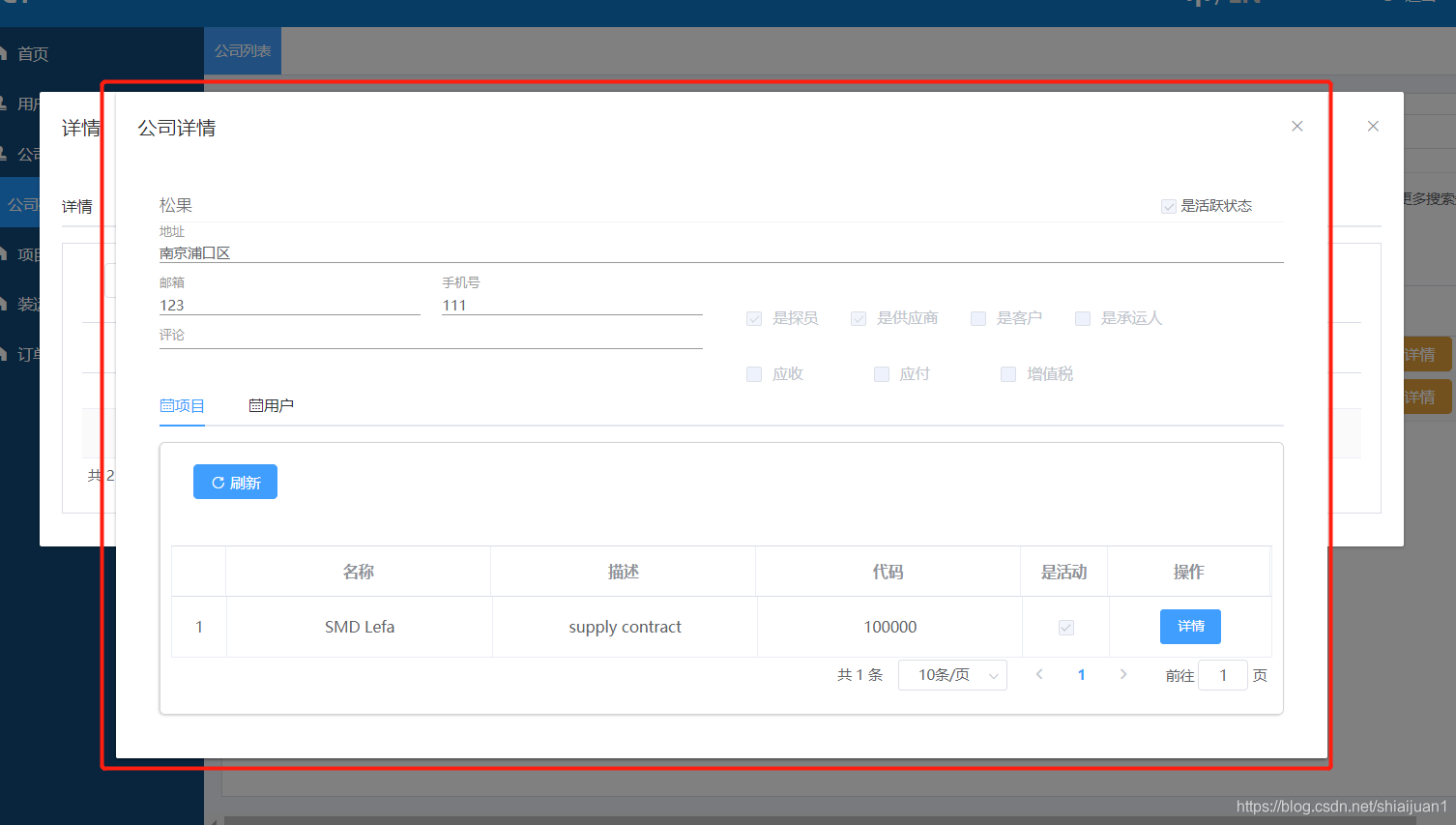Click the supply contract description cell
The width and height of the screenshot is (1456, 825).
pyautogui.click(x=625, y=627)
